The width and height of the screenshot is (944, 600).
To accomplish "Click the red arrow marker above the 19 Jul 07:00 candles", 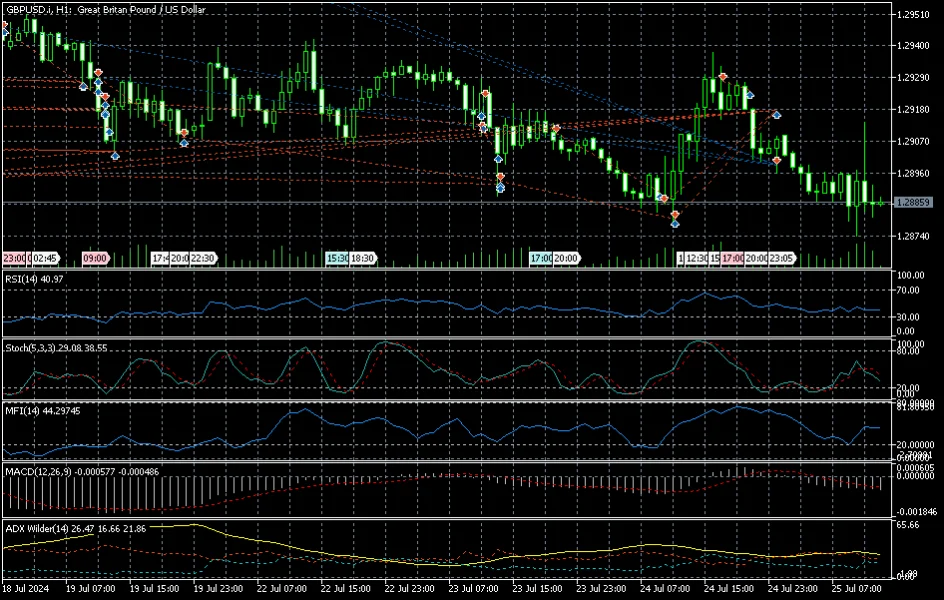I will tap(98, 73).
